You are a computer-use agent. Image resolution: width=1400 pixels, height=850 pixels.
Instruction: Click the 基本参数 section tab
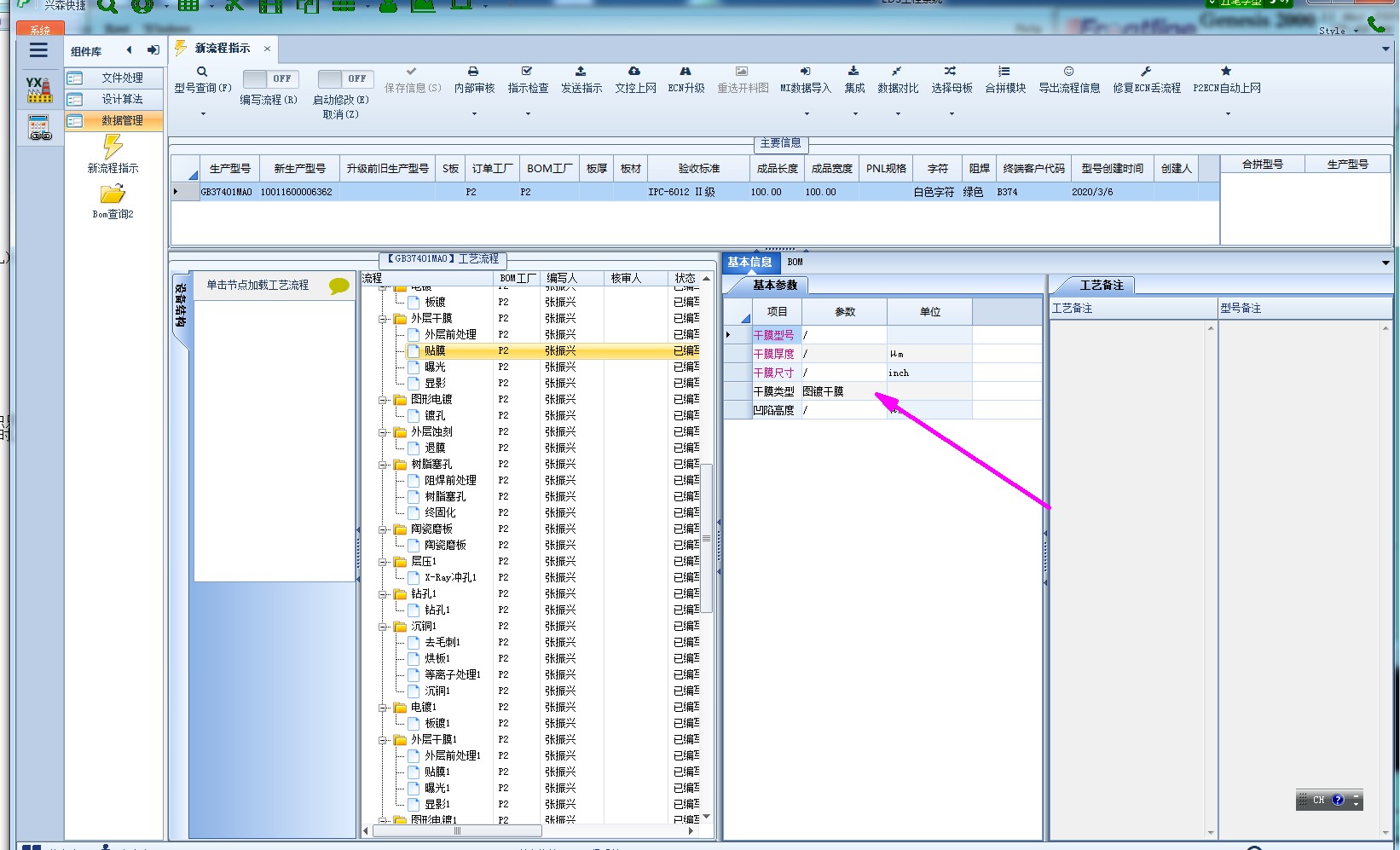[x=774, y=286]
